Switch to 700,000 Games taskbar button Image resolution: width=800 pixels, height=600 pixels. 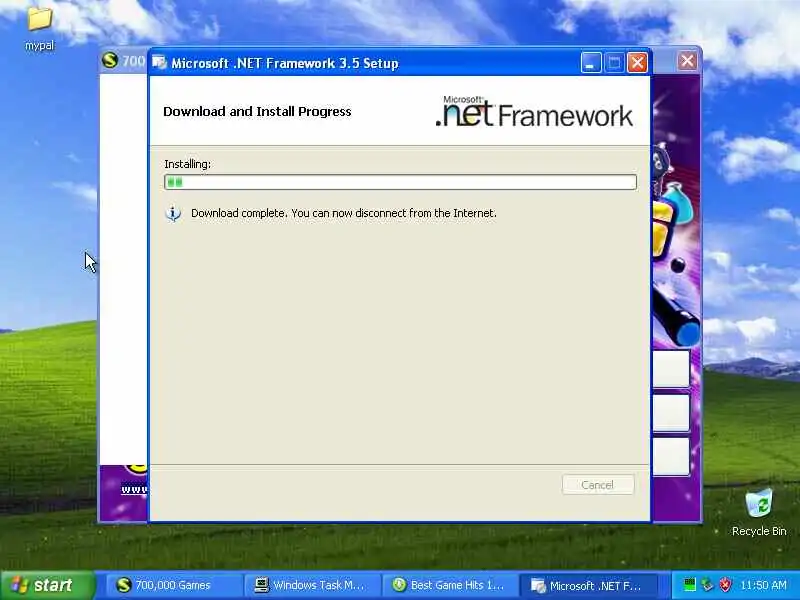pos(173,585)
